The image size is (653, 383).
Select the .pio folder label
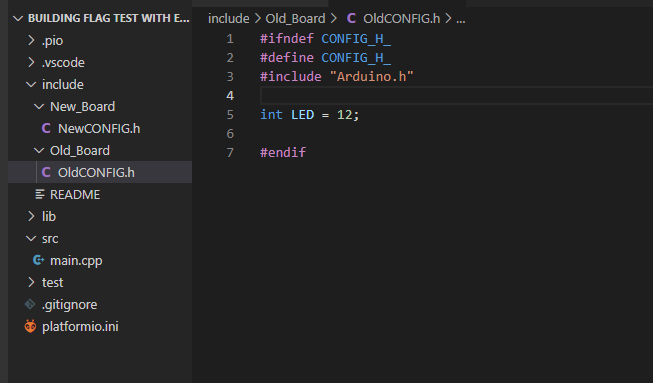pyautogui.click(x=52, y=41)
